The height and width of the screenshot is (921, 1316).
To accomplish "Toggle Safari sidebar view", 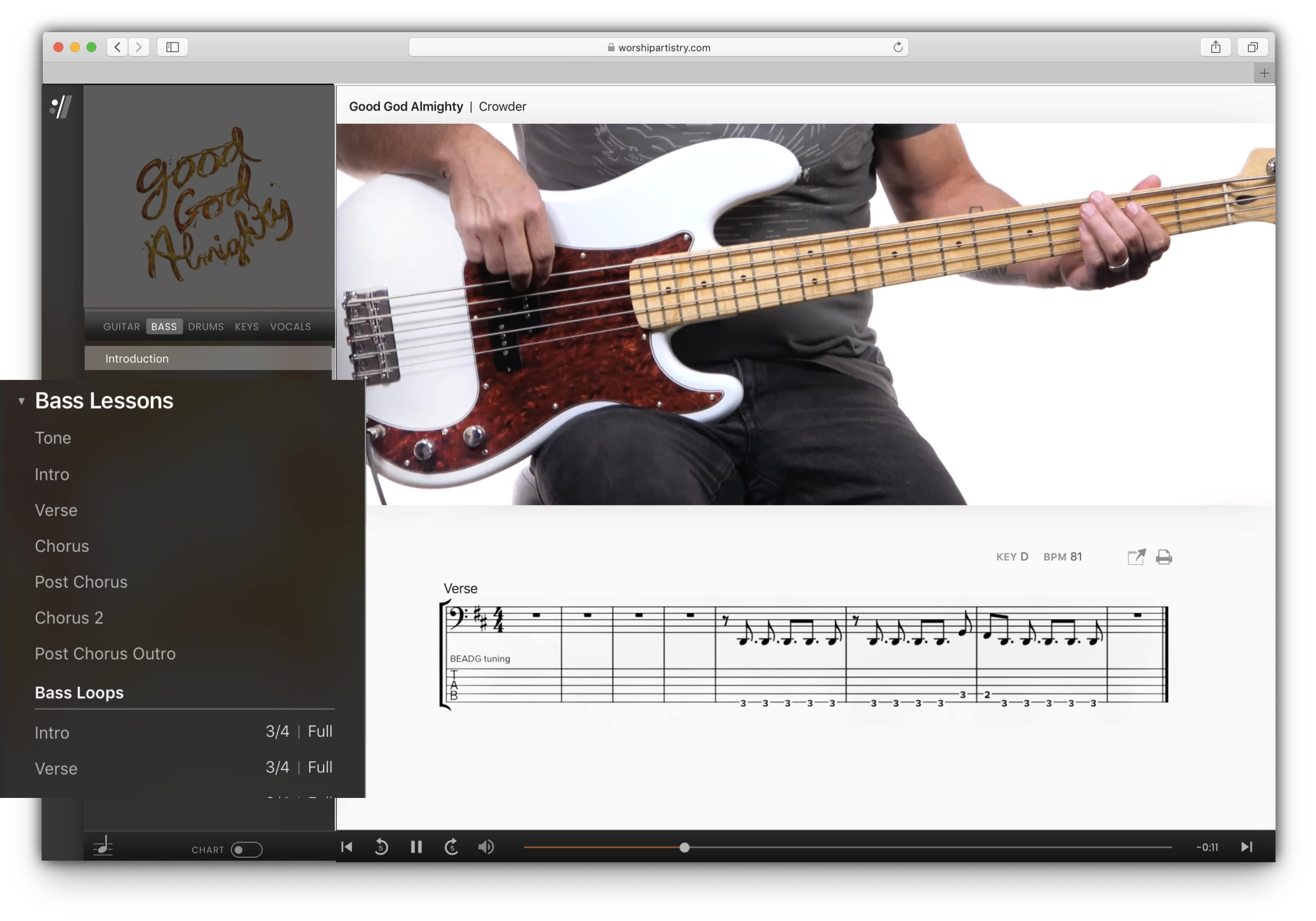I will (172, 47).
